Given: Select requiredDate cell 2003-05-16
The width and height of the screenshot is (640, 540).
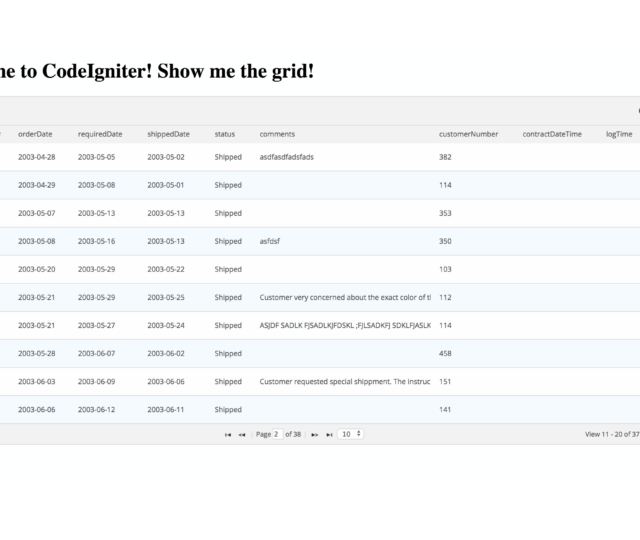Looking at the screenshot, I should (97, 241).
